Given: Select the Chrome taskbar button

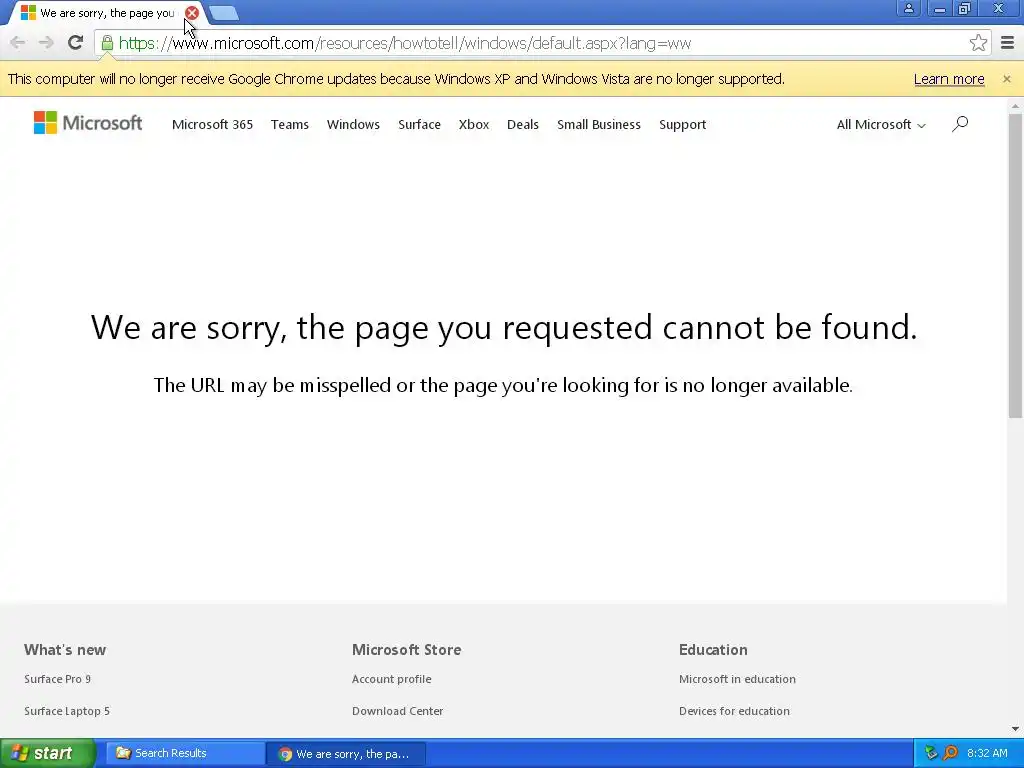Looking at the screenshot, I should [x=346, y=754].
